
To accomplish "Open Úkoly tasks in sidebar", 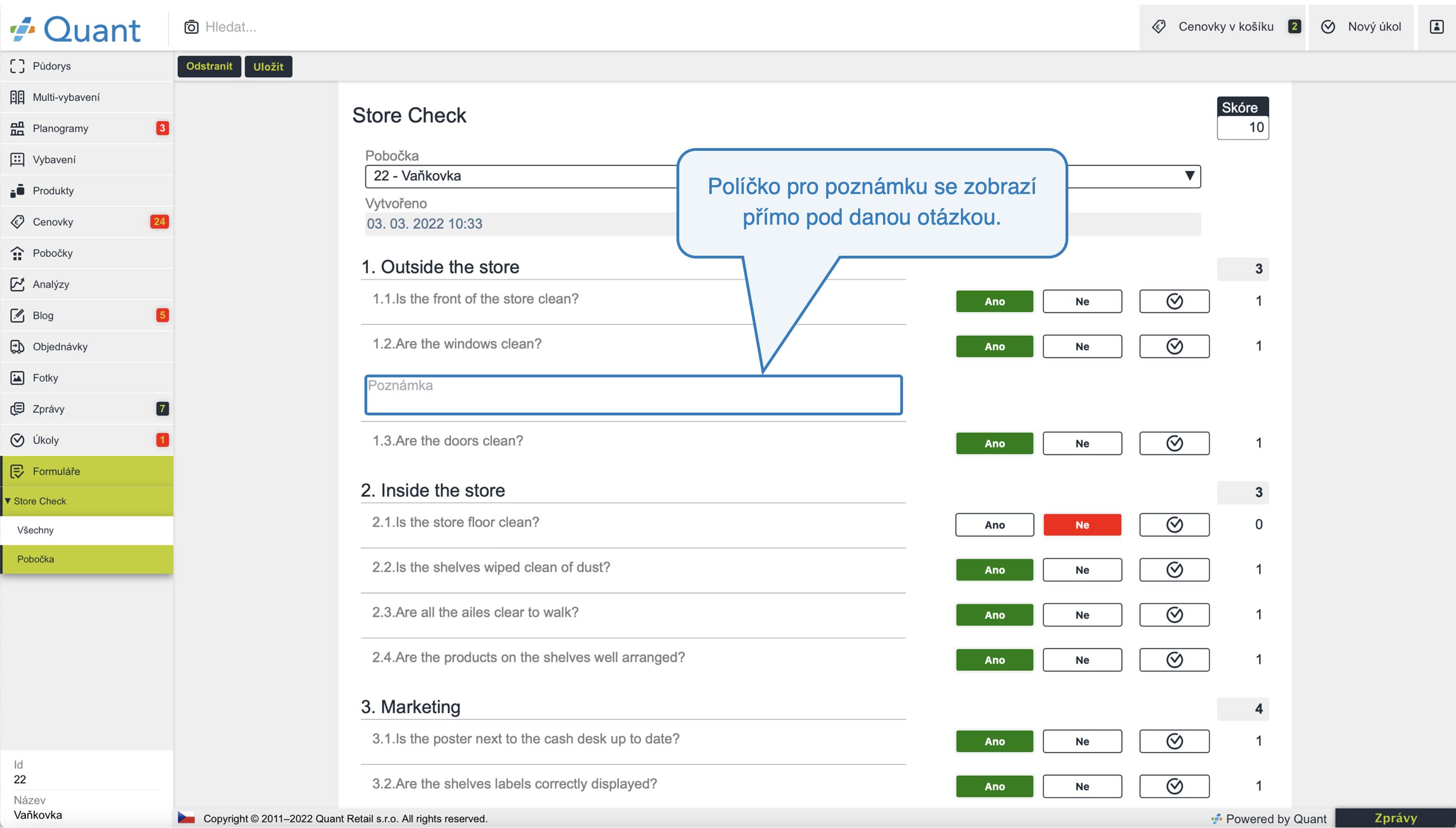I will 86,440.
